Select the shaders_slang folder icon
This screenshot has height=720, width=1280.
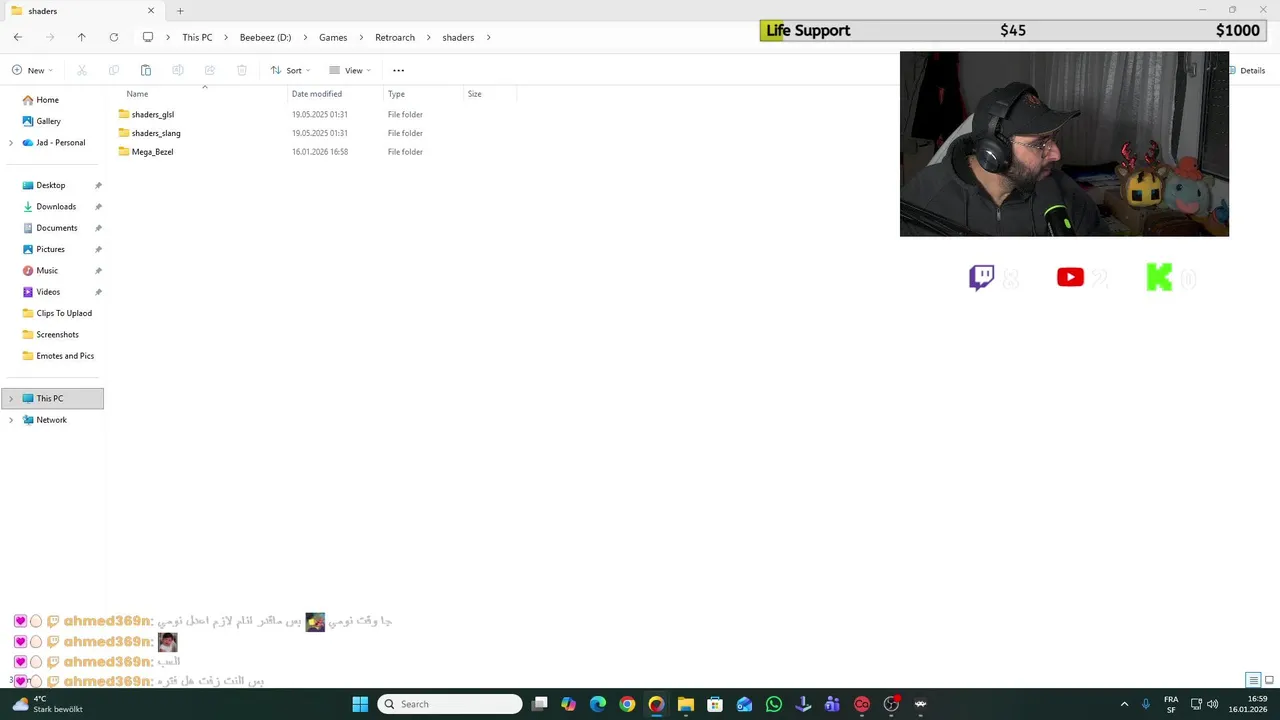pos(124,133)
